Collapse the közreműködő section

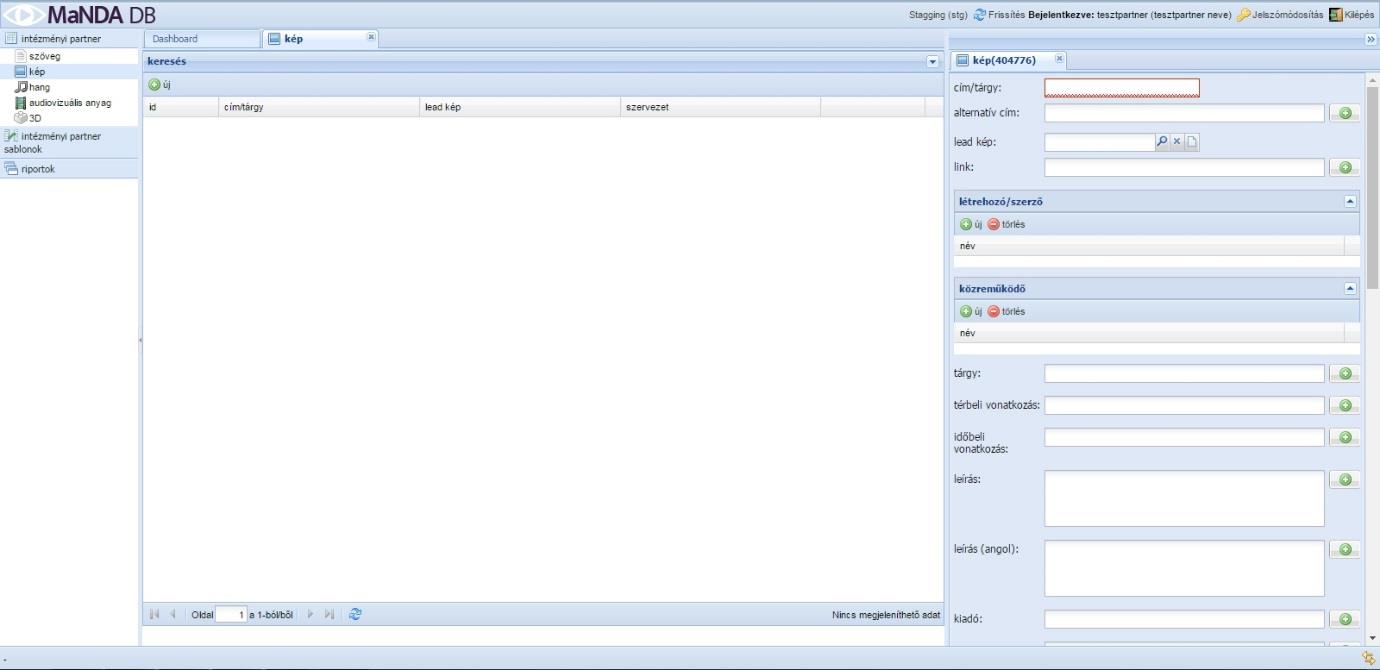click(1351, 288)
